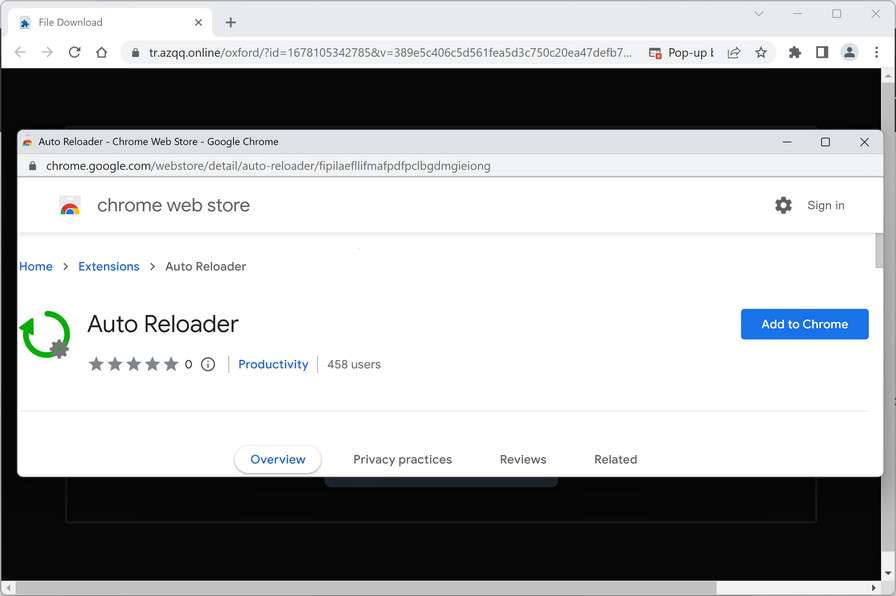Click the Add to Chrome button
Viewport: 896px width, 596px height.
(x=805, y=324)
